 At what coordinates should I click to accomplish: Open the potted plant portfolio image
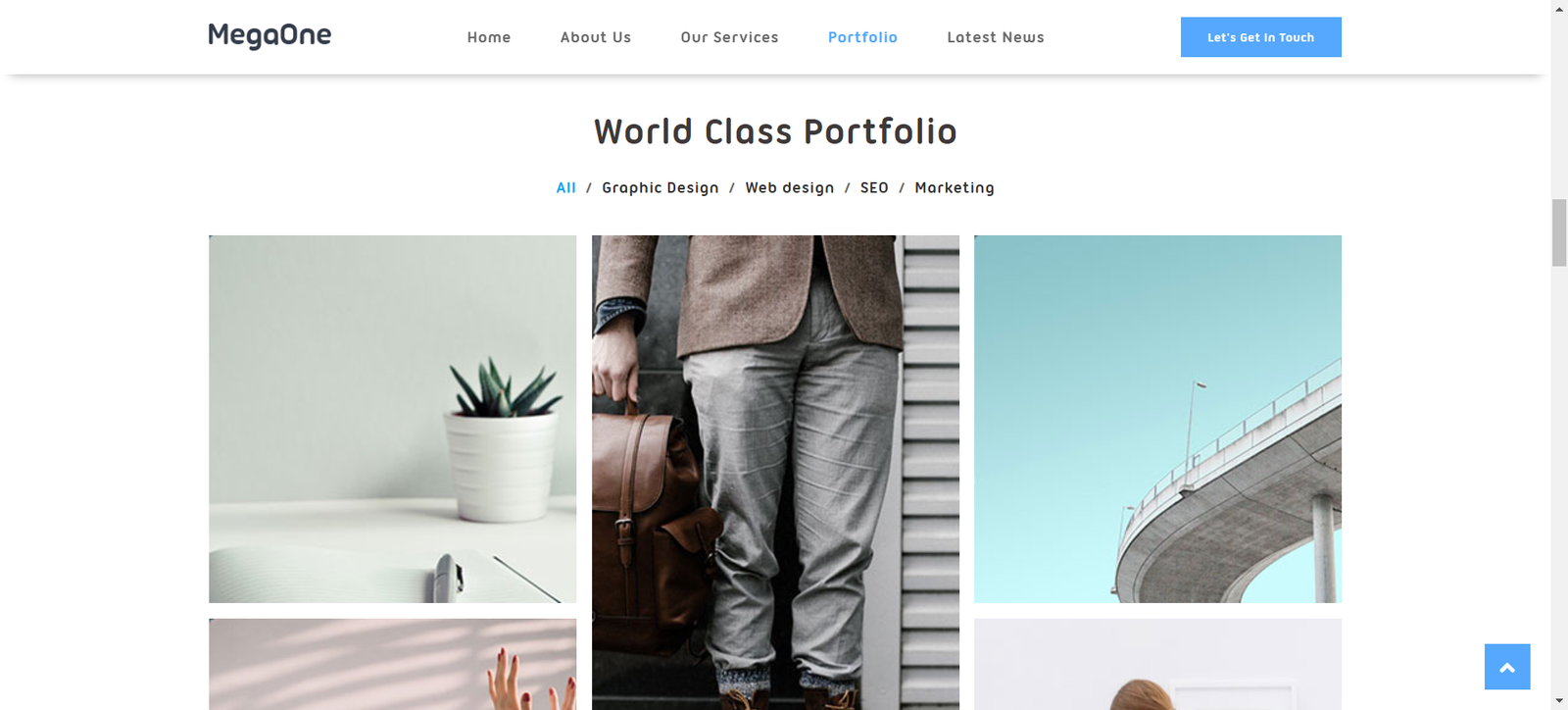(x=392, y=419)
